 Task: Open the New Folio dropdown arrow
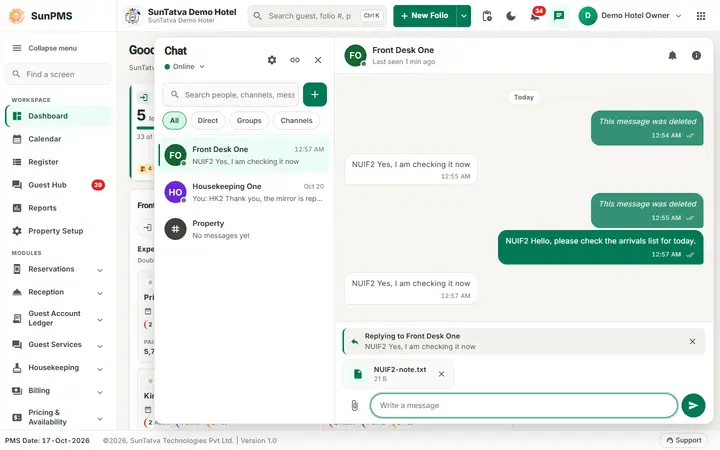[x=464, y=16]
